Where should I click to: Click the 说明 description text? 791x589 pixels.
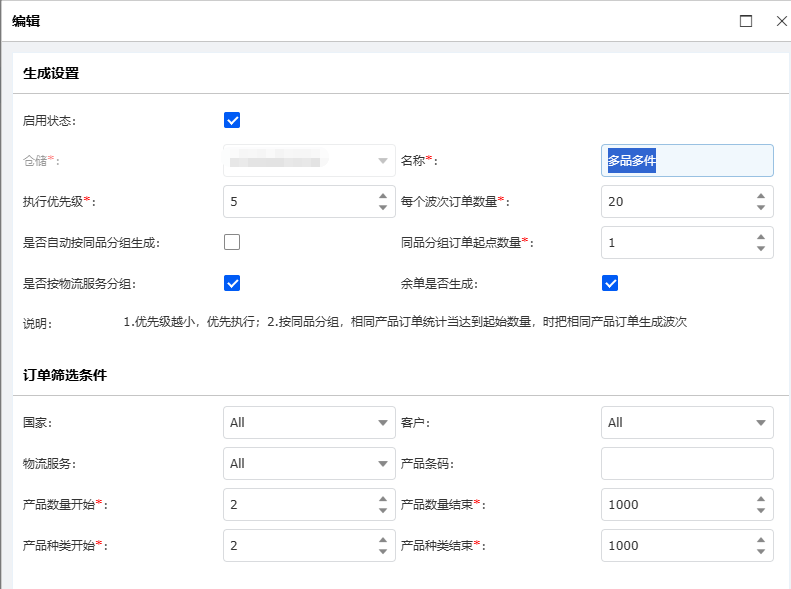(405, 322)
